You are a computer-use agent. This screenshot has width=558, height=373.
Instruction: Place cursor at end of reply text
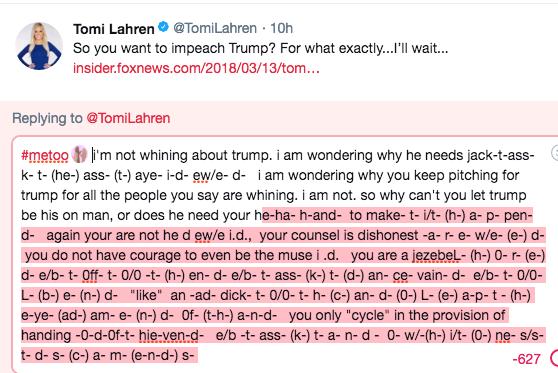[195, 355]
